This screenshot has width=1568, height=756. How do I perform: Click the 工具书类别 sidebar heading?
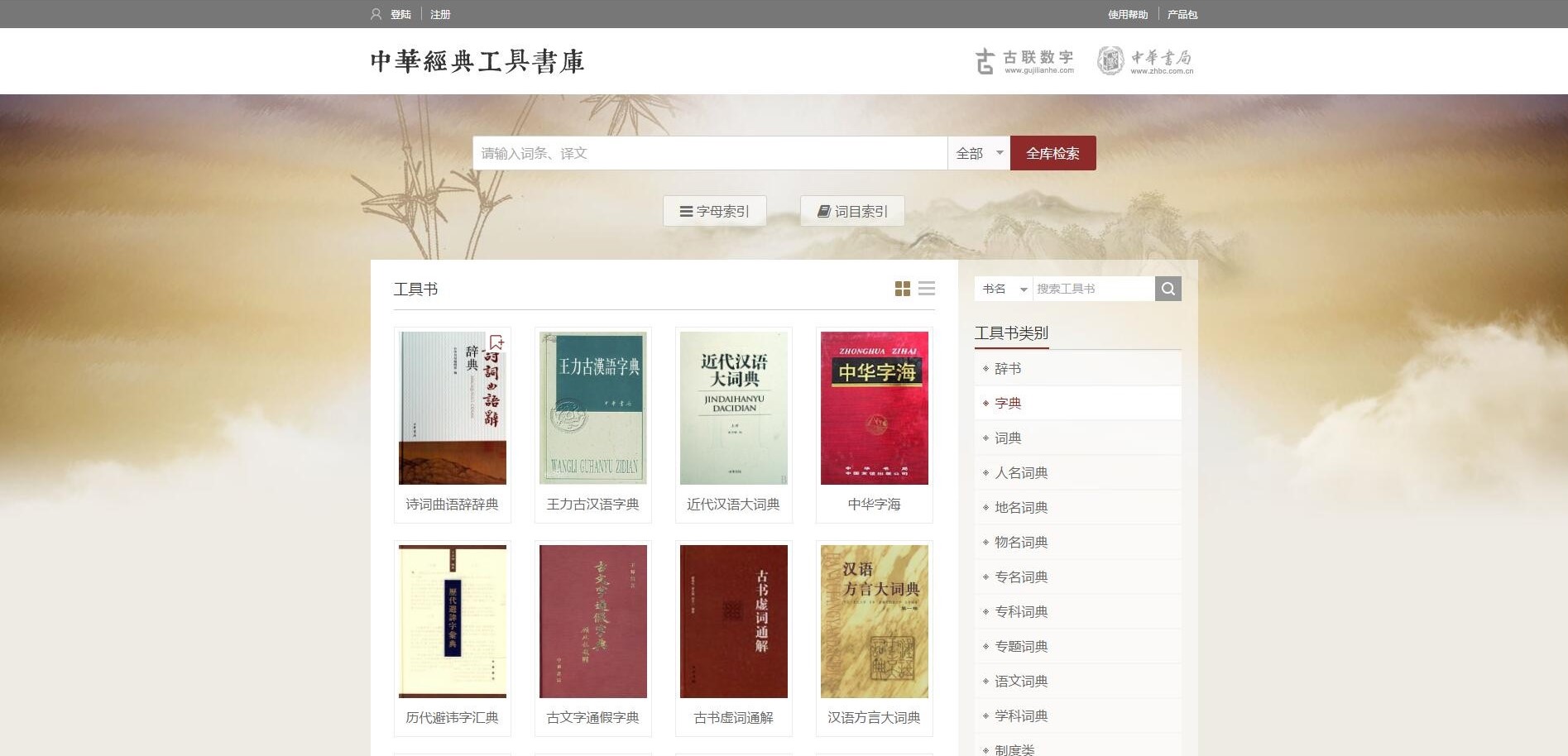[x=1011, y=333]
